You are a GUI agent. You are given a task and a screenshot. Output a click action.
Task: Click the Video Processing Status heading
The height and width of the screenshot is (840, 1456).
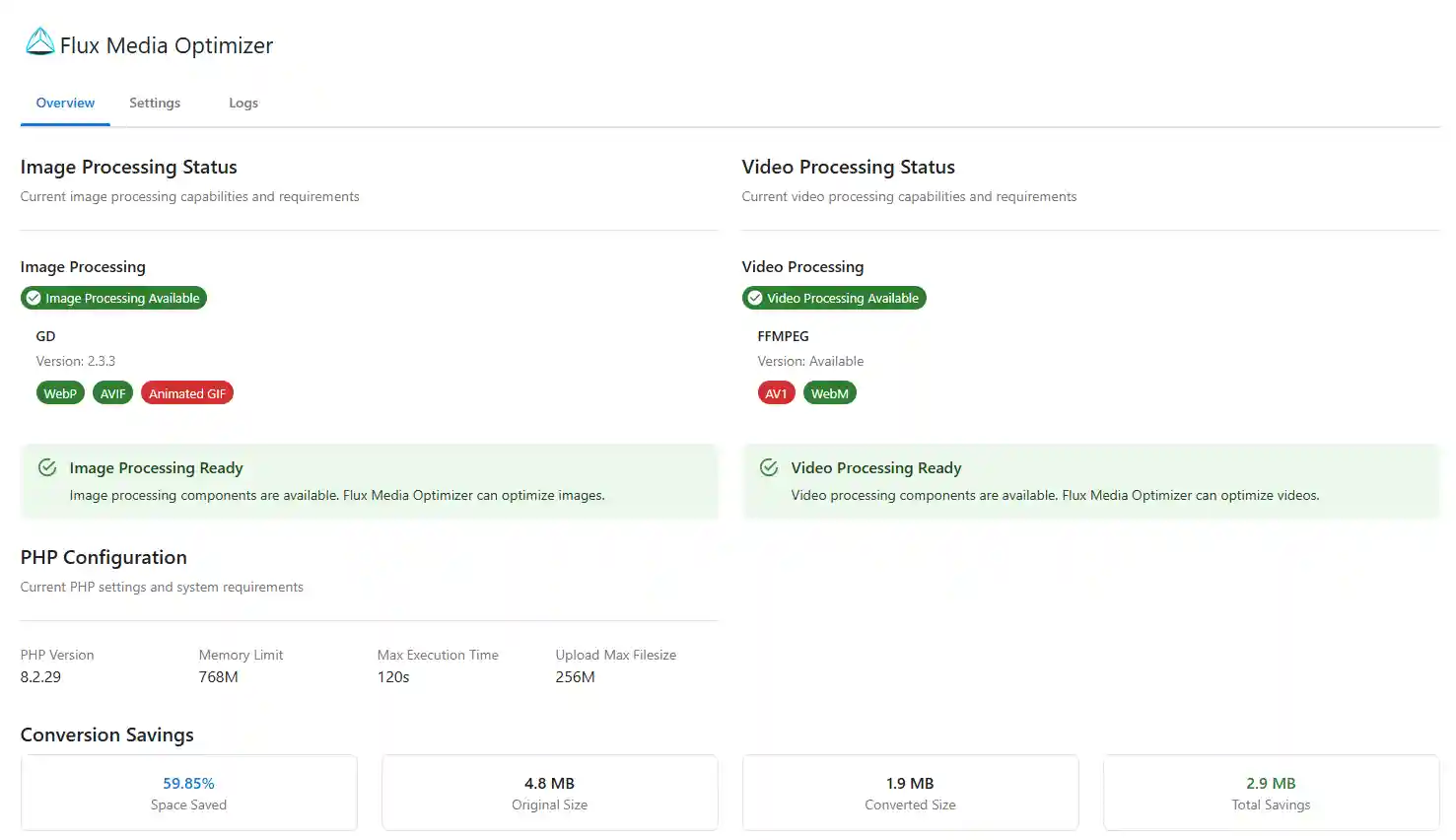(849, 167)
